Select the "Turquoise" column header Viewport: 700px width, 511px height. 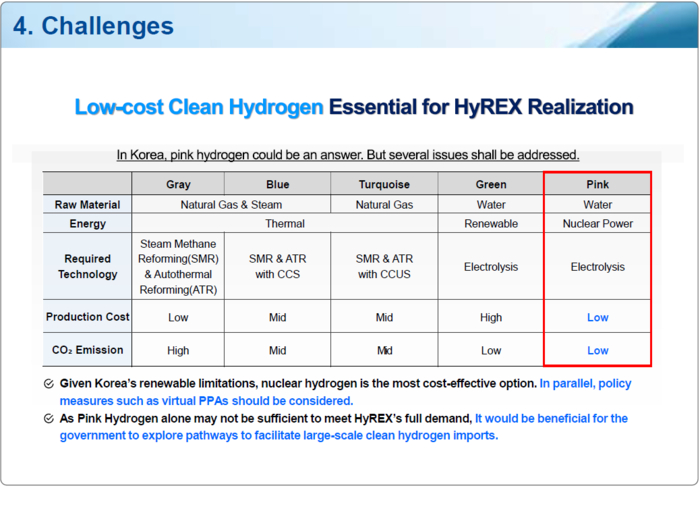tap(384, 184)
